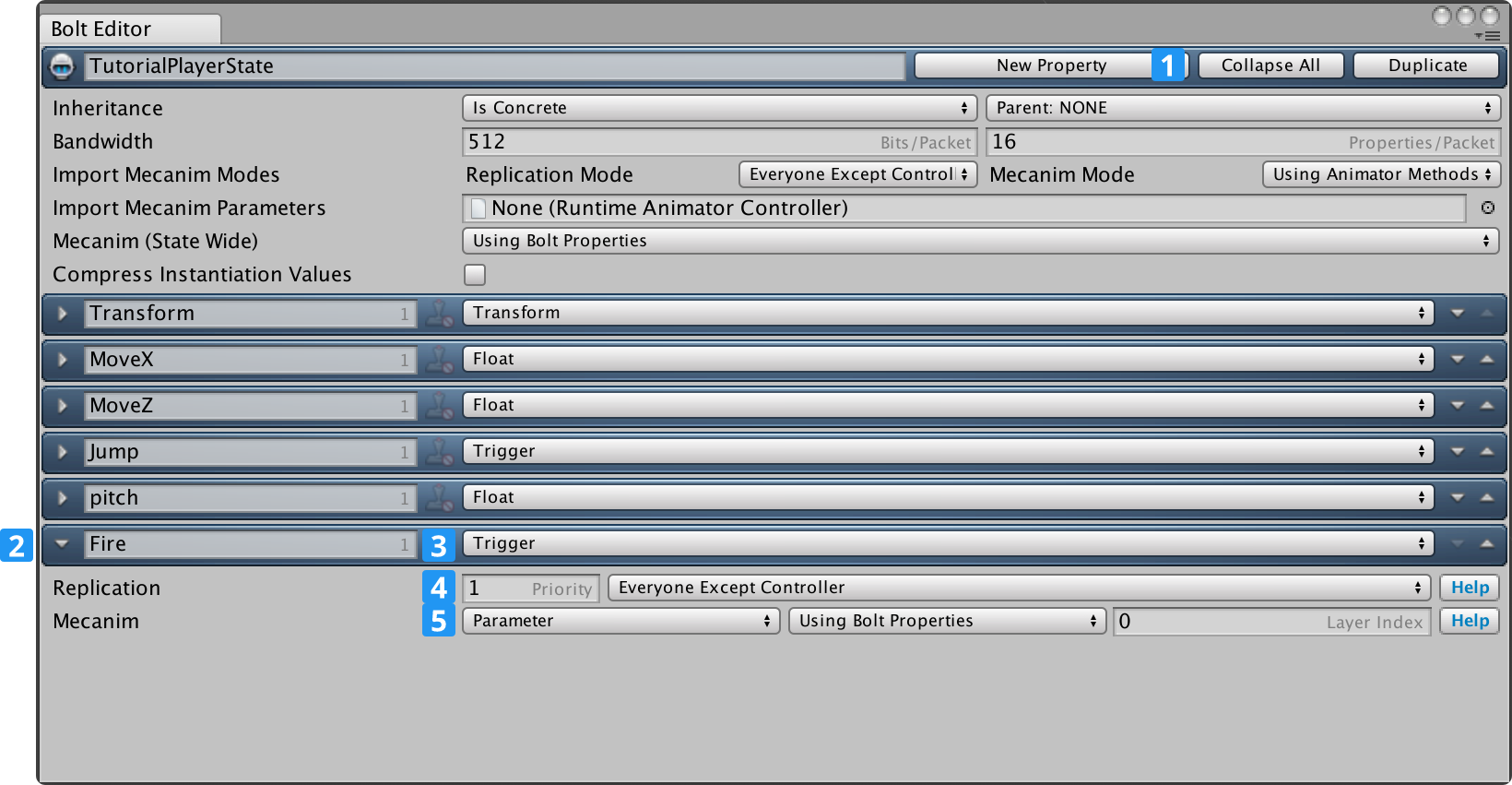Move the Jump property down

[1458, 452]
